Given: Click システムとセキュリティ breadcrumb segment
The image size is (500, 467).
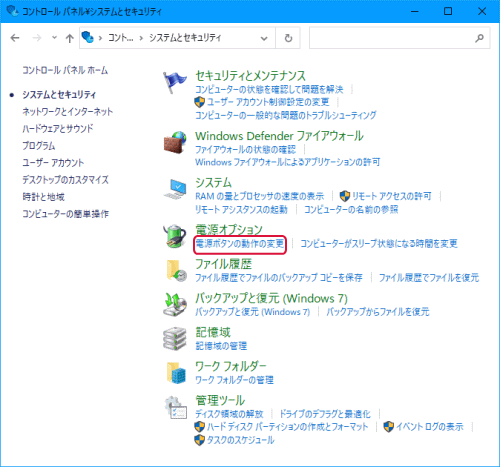Looking at the screenshot, I should [185, 38].
